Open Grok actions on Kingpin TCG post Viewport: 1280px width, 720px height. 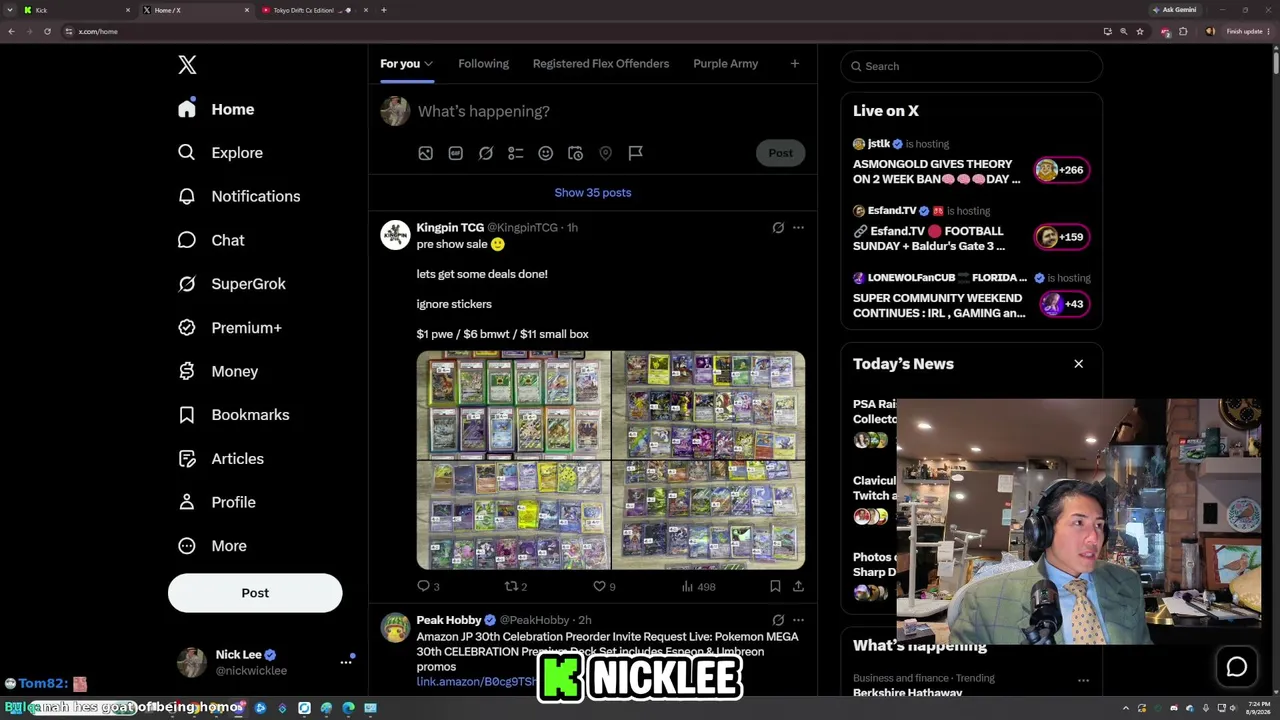(778, 228)
